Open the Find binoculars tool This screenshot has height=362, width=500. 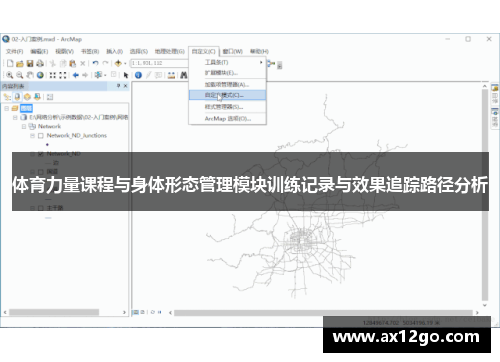point(184,75)
